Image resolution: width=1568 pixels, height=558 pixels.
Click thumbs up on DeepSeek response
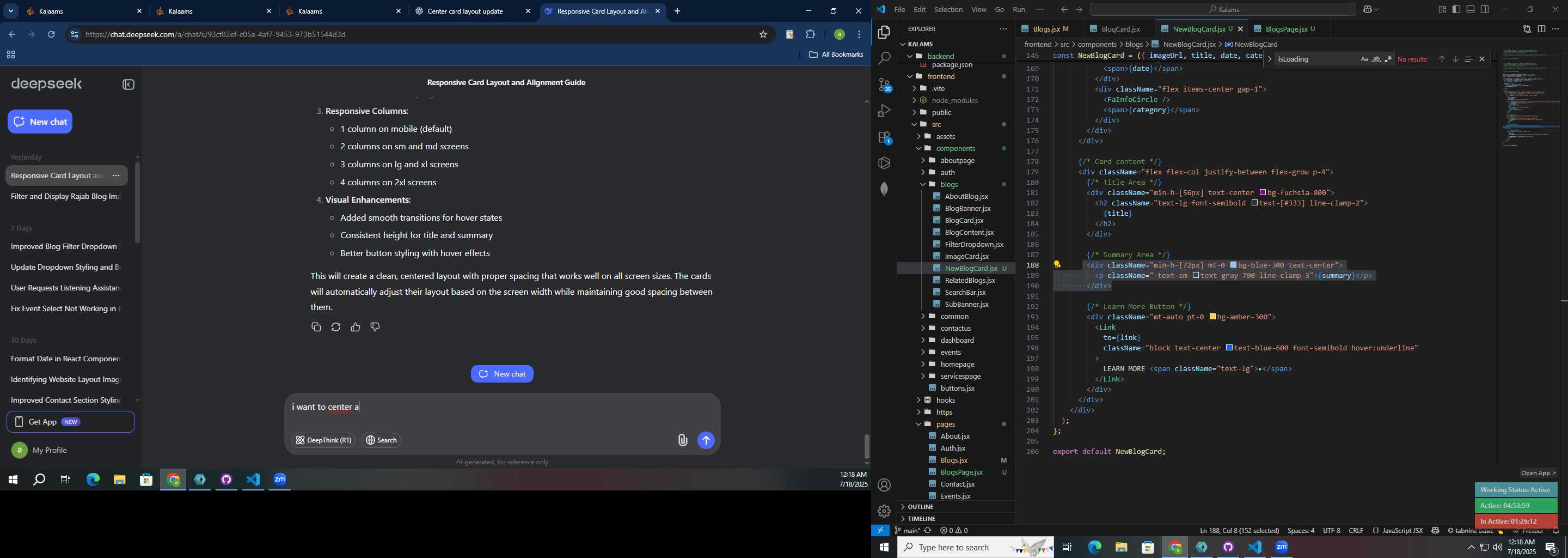356,327
